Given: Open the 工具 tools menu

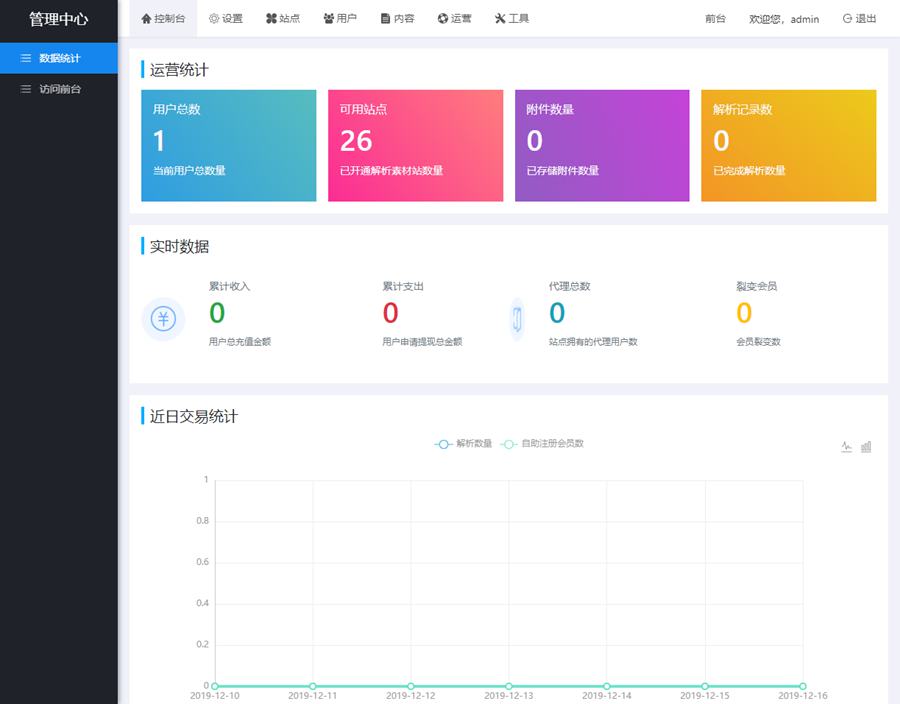Looking at the screenshot, I should 512,18.
